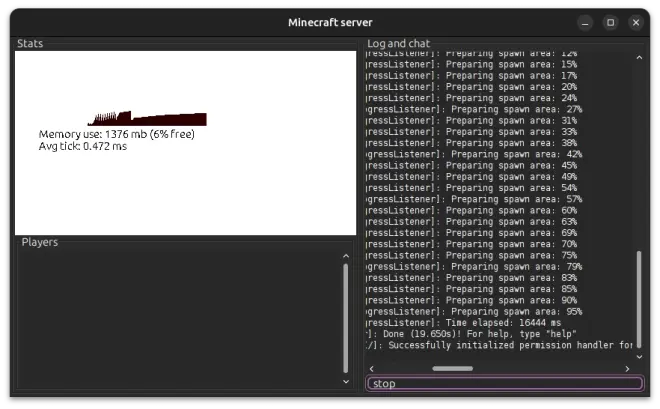Image resolution: width=660 pixels, height=409 pixels.
Task: Click the log horizontal scrollbar thumb
Action: pyautogui.click(x=452, y=369)
